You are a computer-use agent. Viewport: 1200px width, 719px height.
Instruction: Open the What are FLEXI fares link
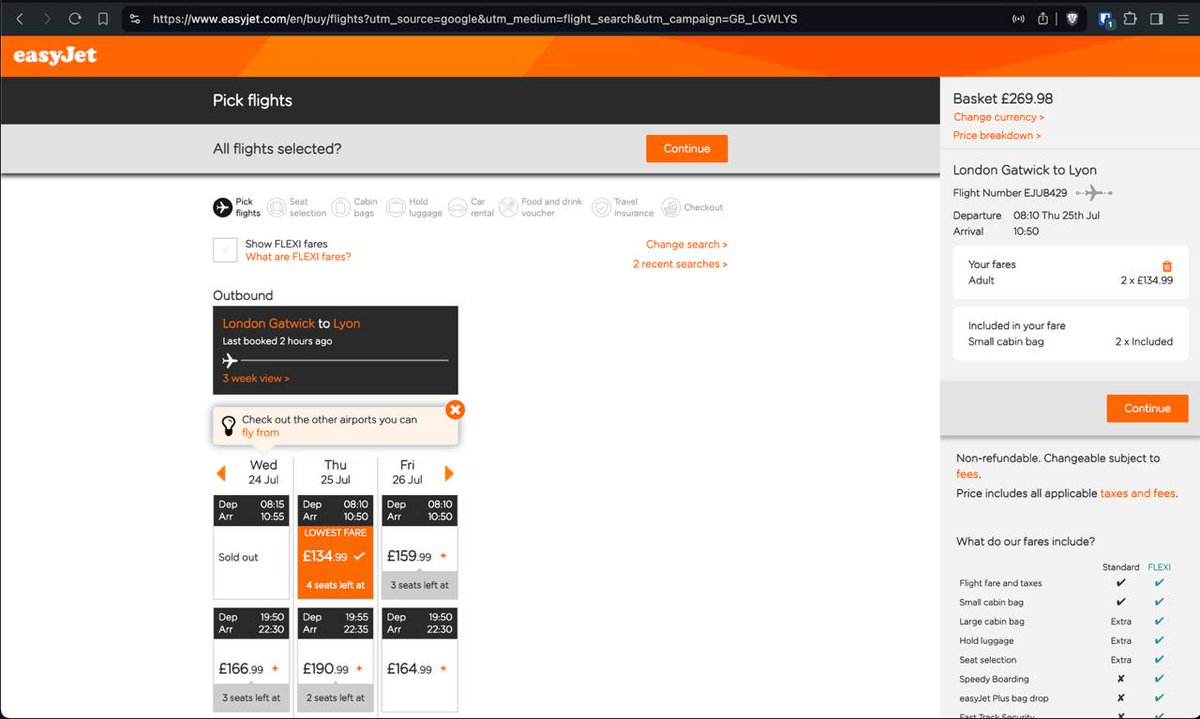(x=298, y=257)
